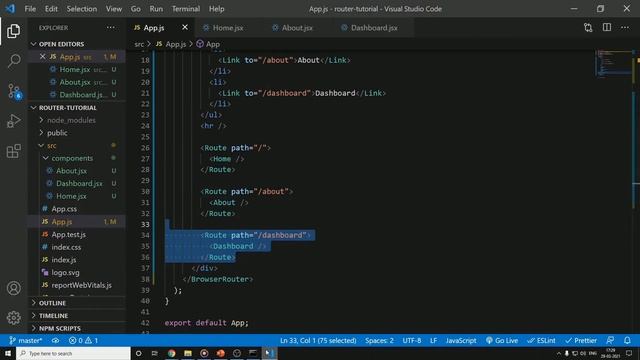
Task: Click the Cortana circle icon on taskbar
Action: click(x=138, y=353)
